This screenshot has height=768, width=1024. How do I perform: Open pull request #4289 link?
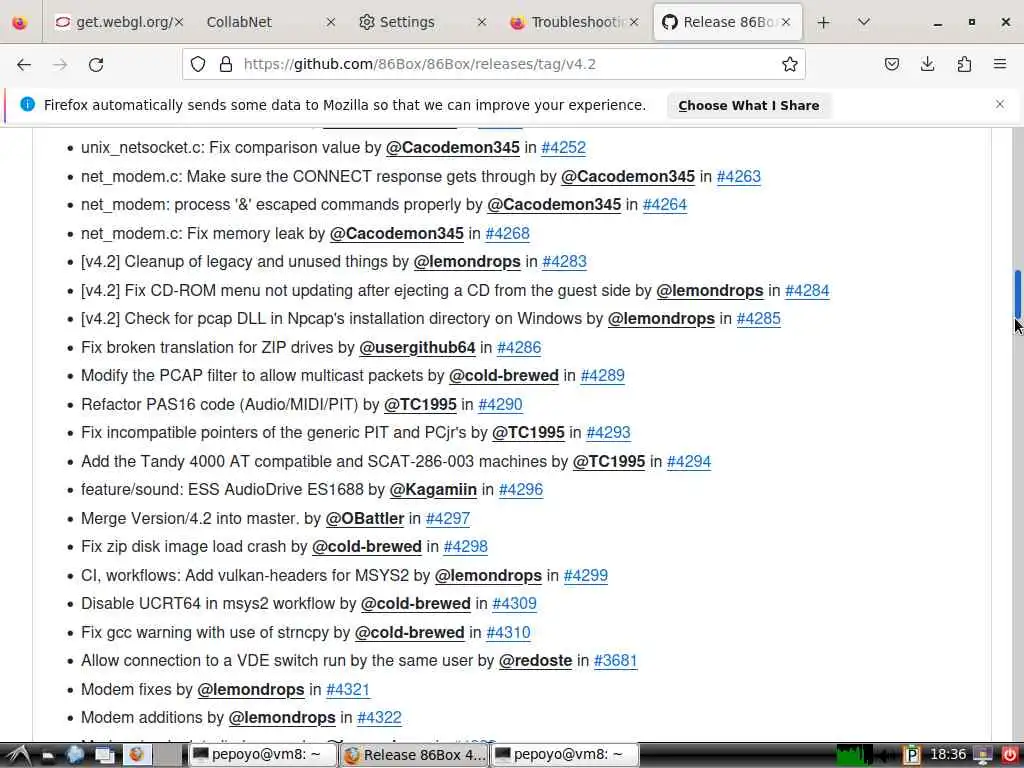click(x=603, y=376)
